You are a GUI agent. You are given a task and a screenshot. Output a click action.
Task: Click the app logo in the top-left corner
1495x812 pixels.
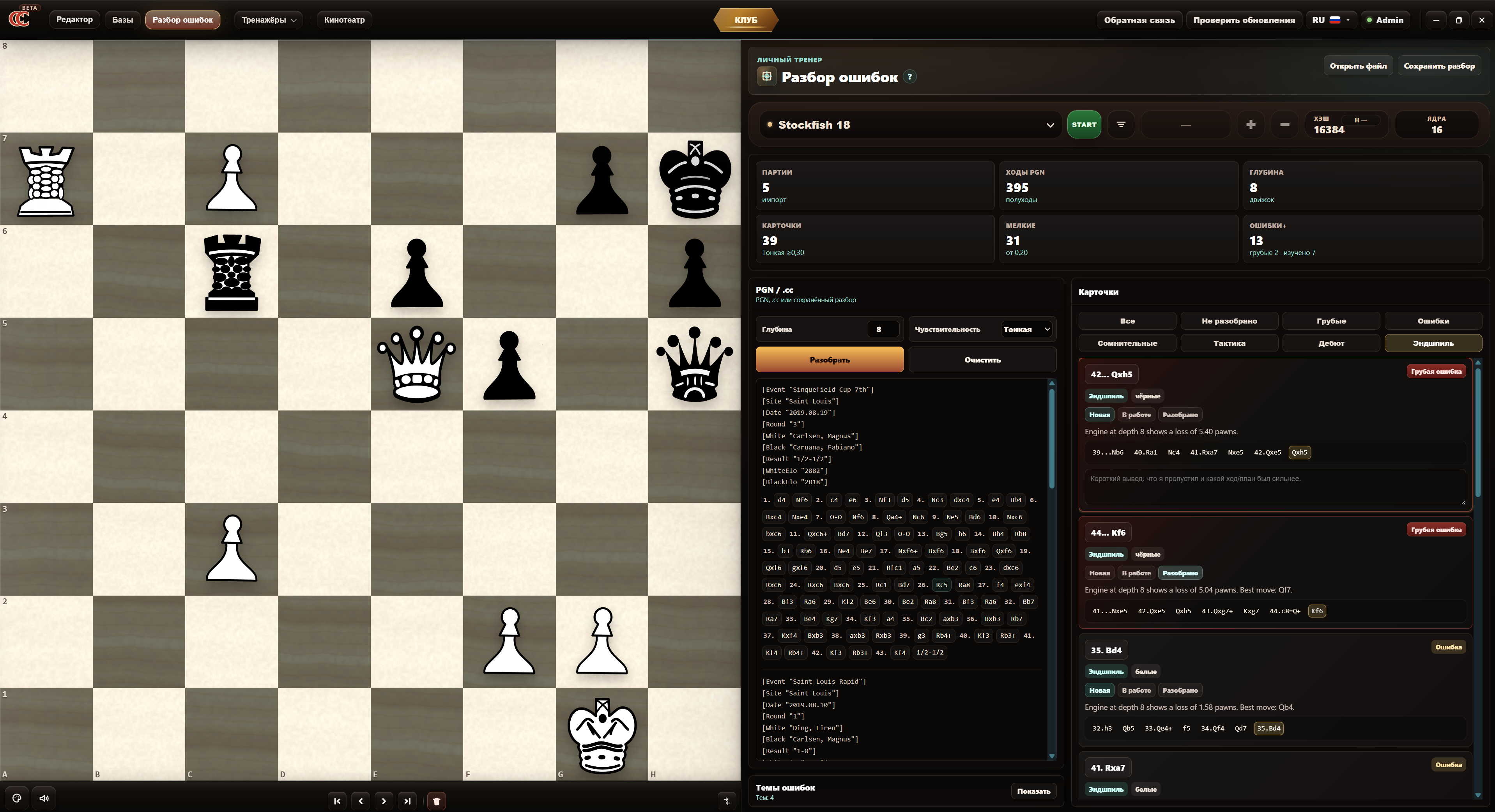pos(20,19)
